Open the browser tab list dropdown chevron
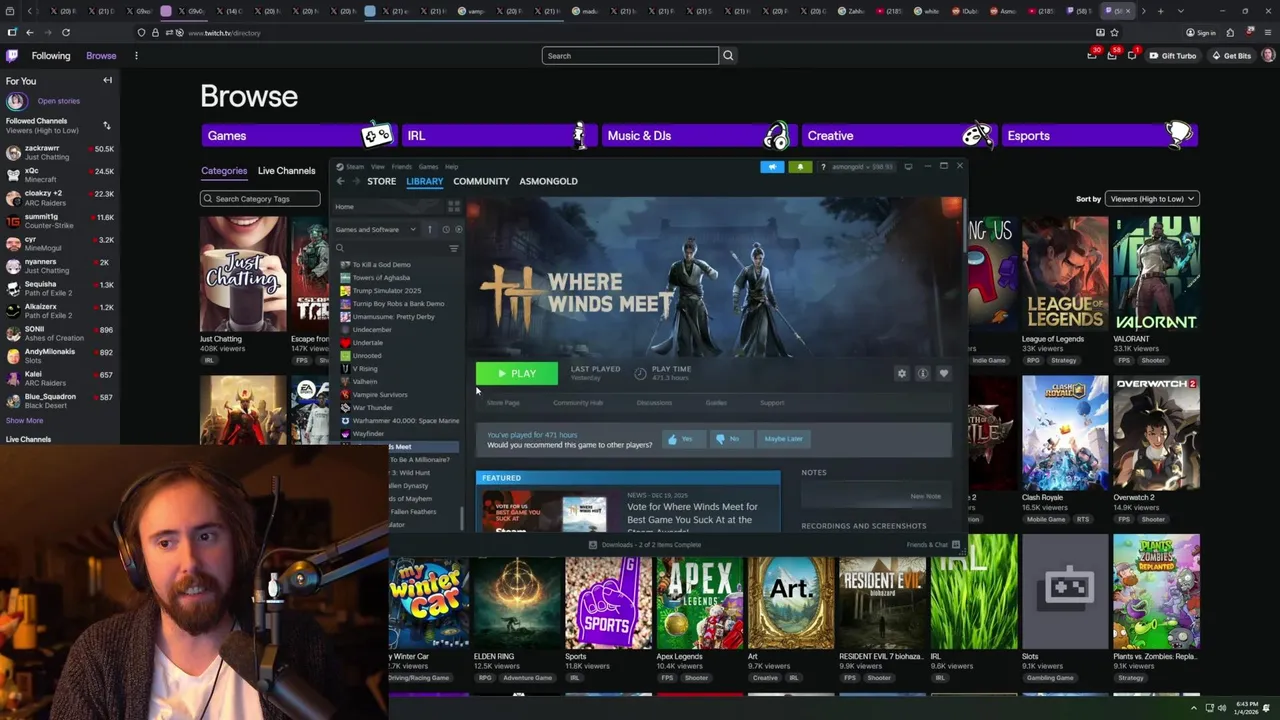Viewport: 1280px width, 720px height. tap(1180, 11)
